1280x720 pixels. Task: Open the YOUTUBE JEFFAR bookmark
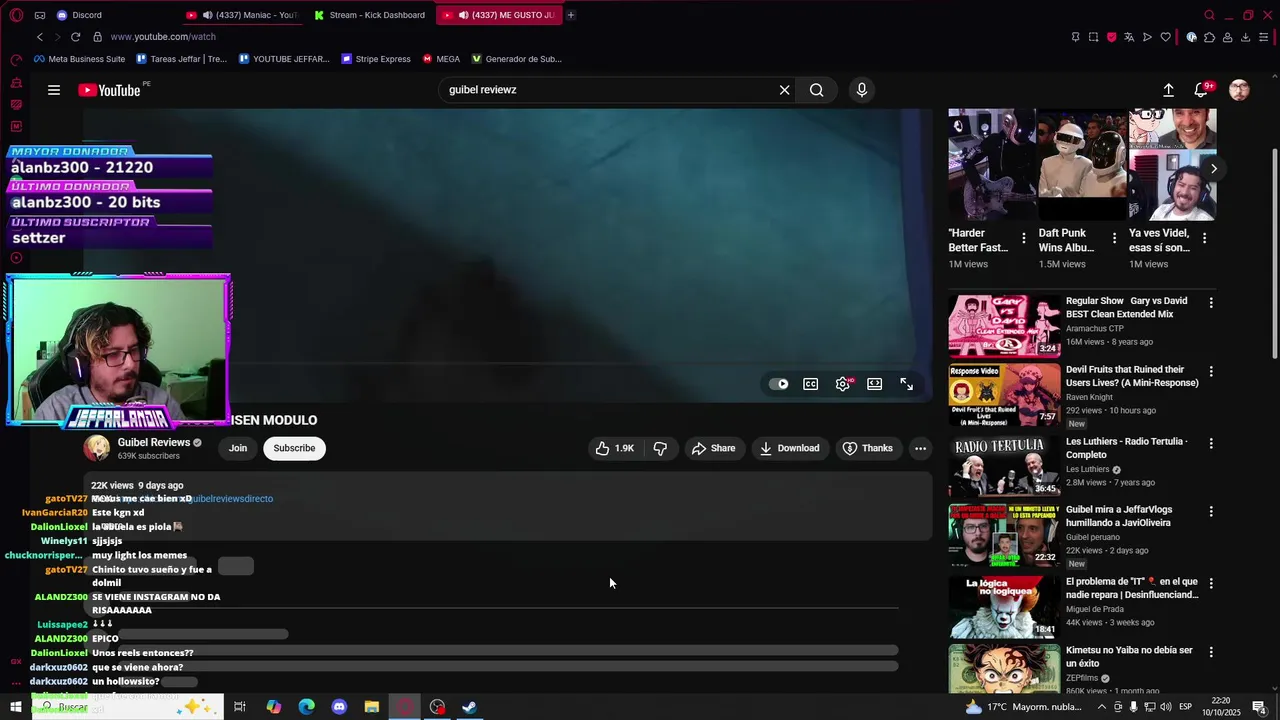click(284, 59)
